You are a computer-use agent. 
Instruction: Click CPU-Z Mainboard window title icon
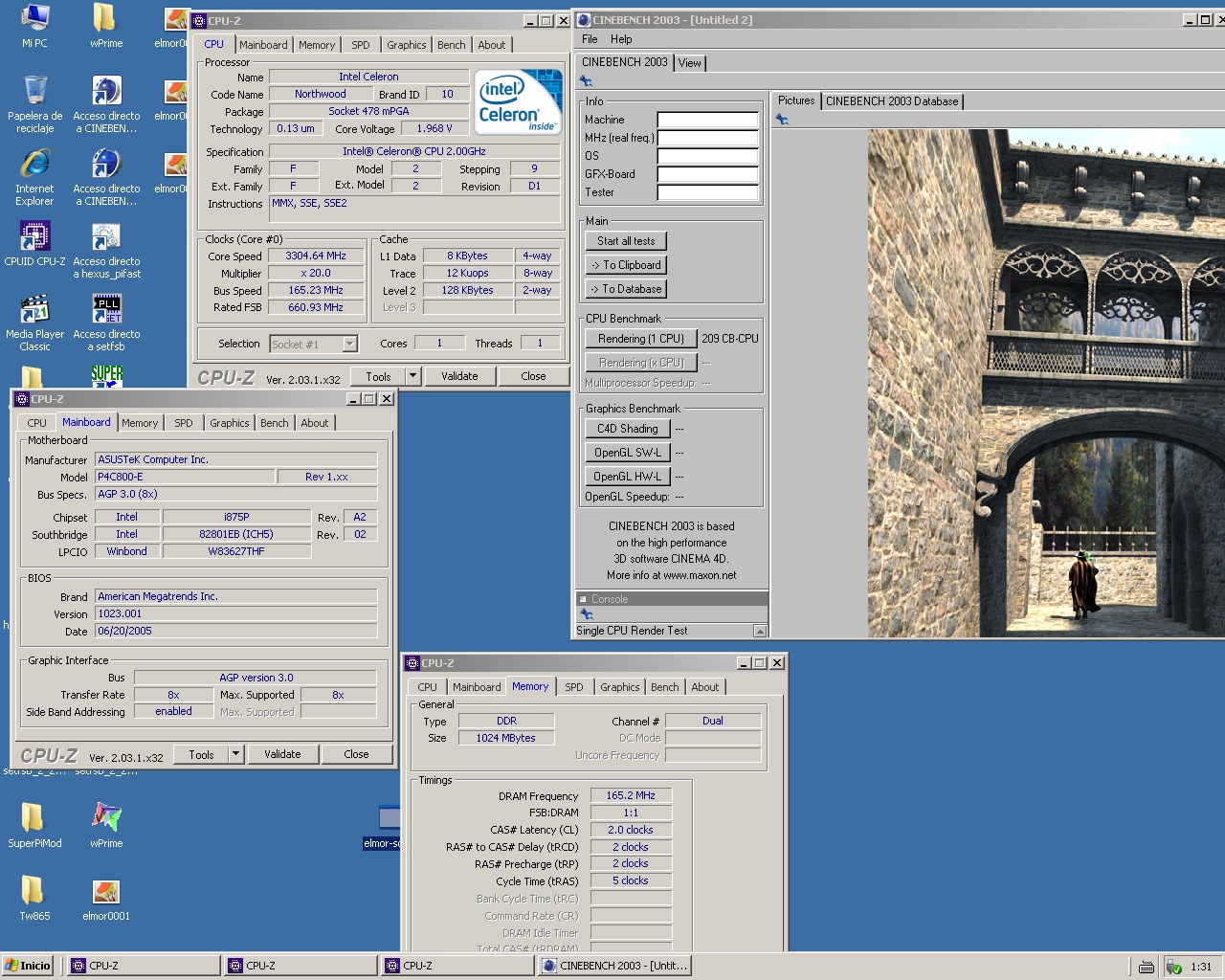22,399
